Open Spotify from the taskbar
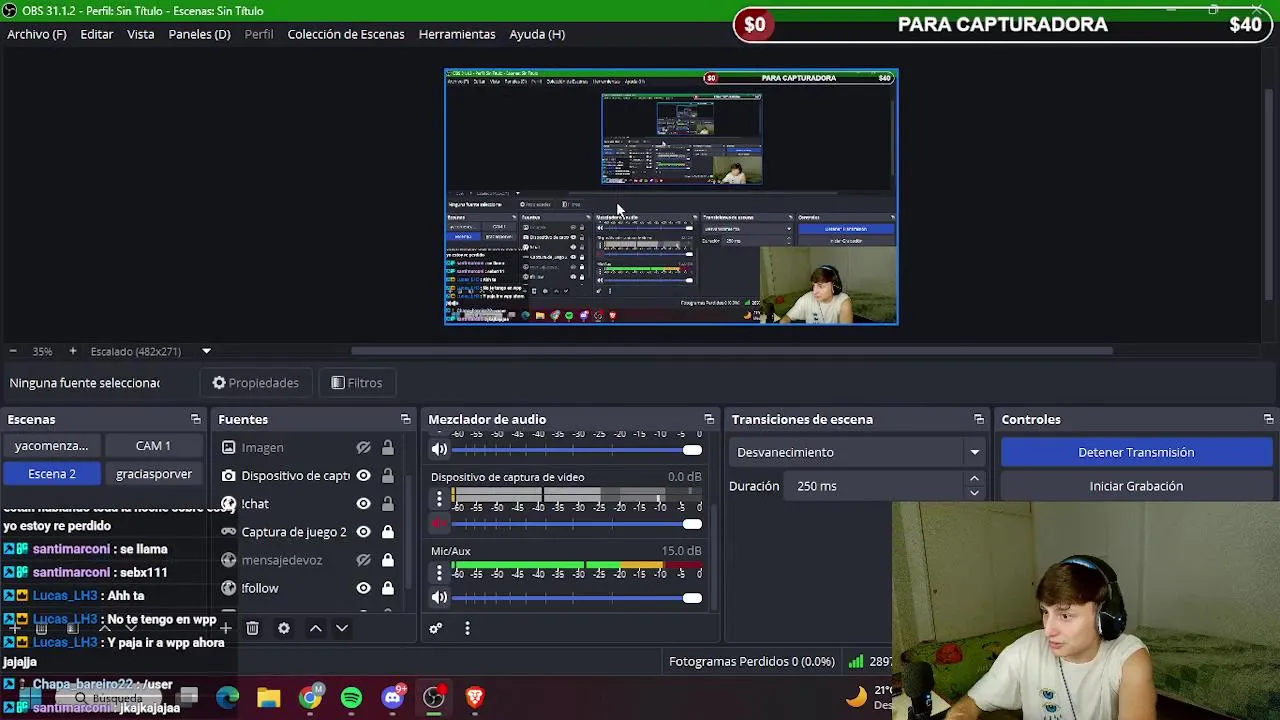 click(x=351, y=697)
